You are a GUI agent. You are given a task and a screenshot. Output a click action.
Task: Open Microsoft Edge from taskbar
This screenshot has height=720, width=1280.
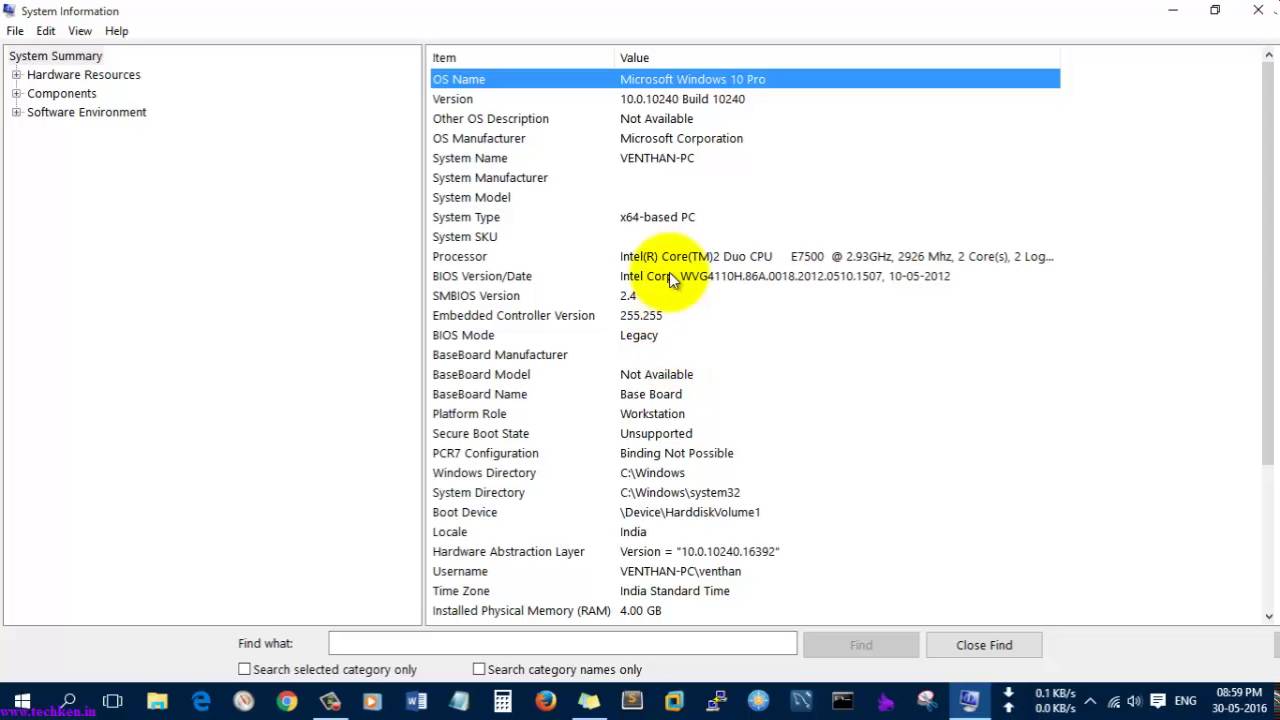tap(201, 701)
